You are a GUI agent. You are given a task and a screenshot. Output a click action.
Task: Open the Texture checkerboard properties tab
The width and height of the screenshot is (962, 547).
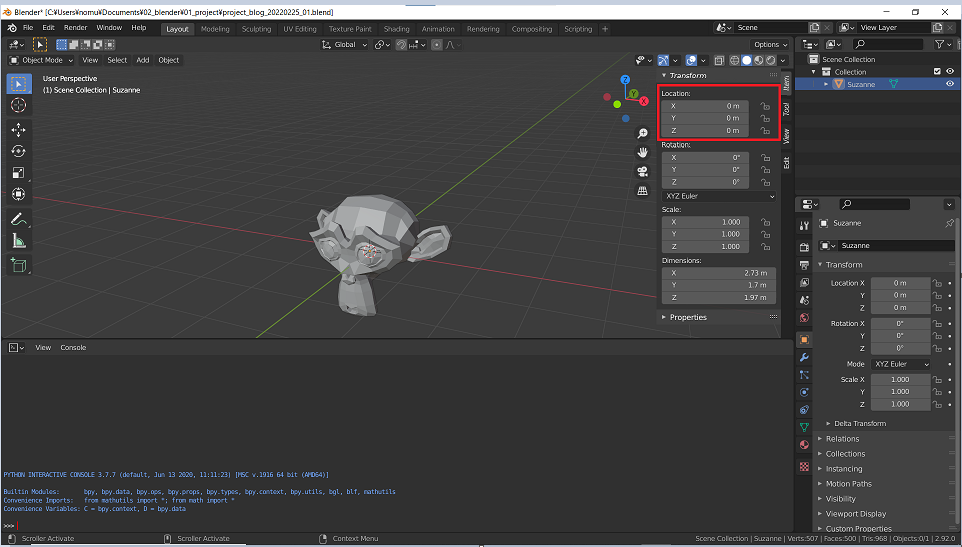(x=804, y=467)
